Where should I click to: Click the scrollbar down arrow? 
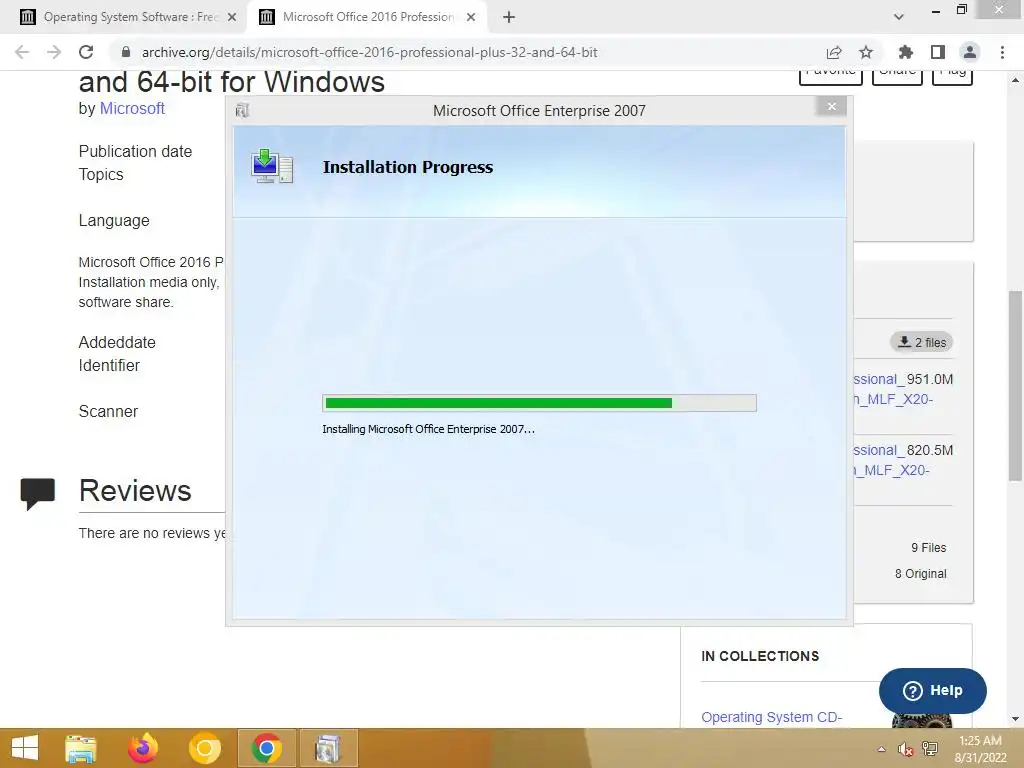(1015, 719)
